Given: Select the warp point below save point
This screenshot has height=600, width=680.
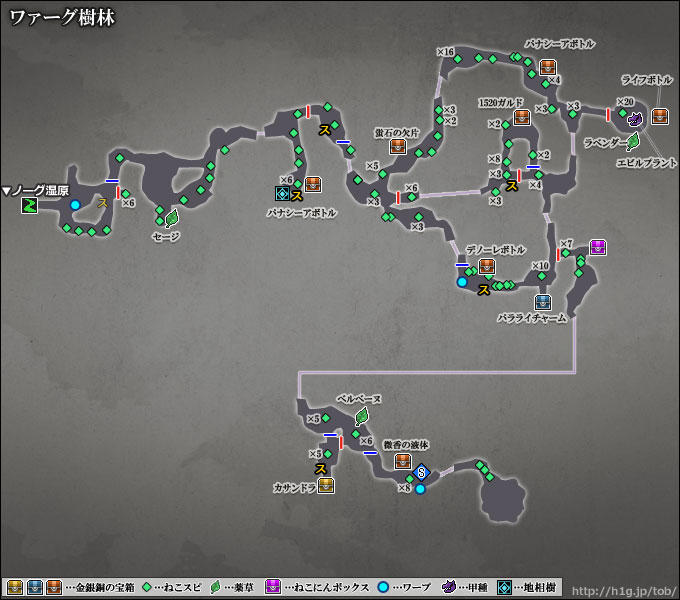Looking at the screenshot, I should click(421, 489).
